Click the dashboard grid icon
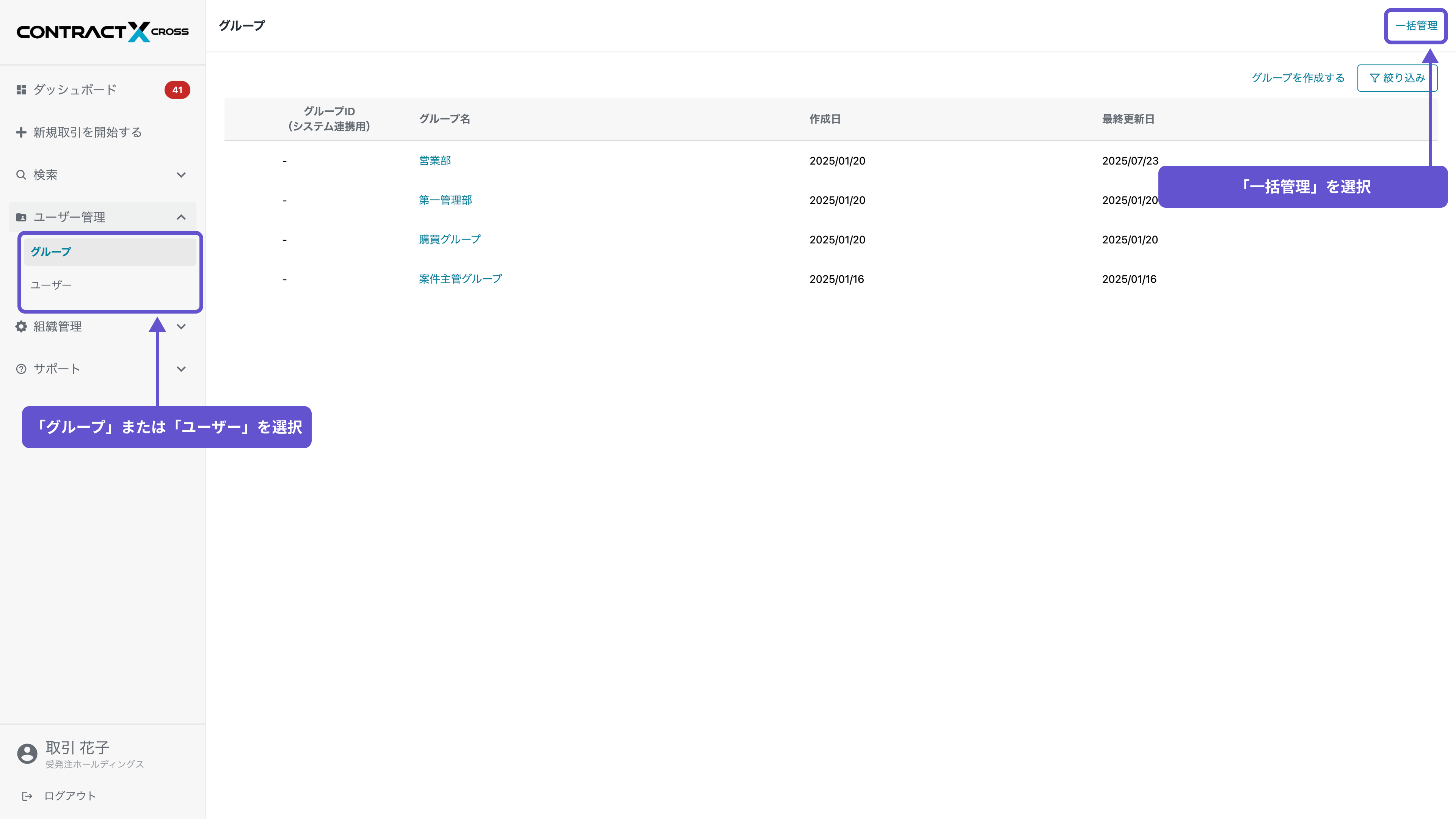Viewport: 1456px width, 819px height. pyautogui.click(x=21, y=90)
